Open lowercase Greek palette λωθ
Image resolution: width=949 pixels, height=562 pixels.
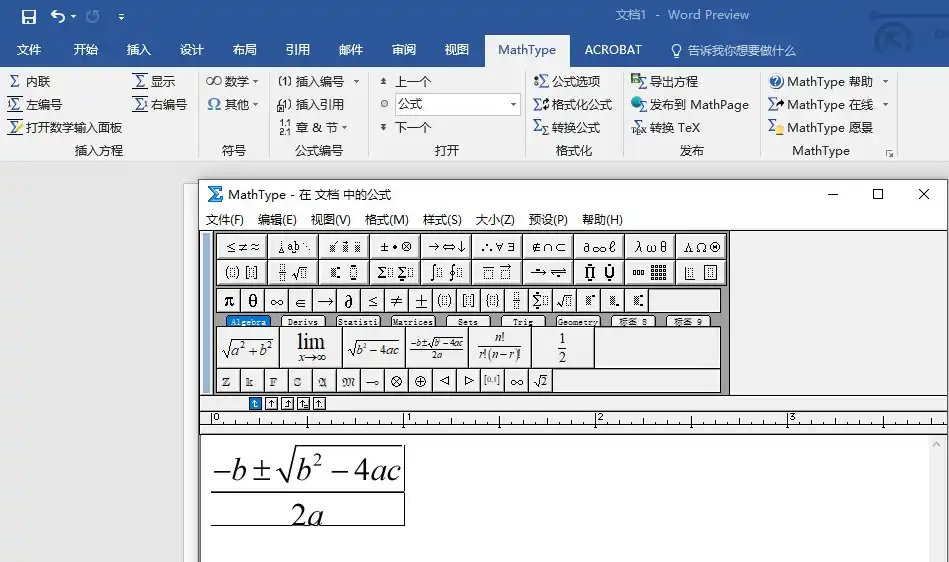(650, 246)
